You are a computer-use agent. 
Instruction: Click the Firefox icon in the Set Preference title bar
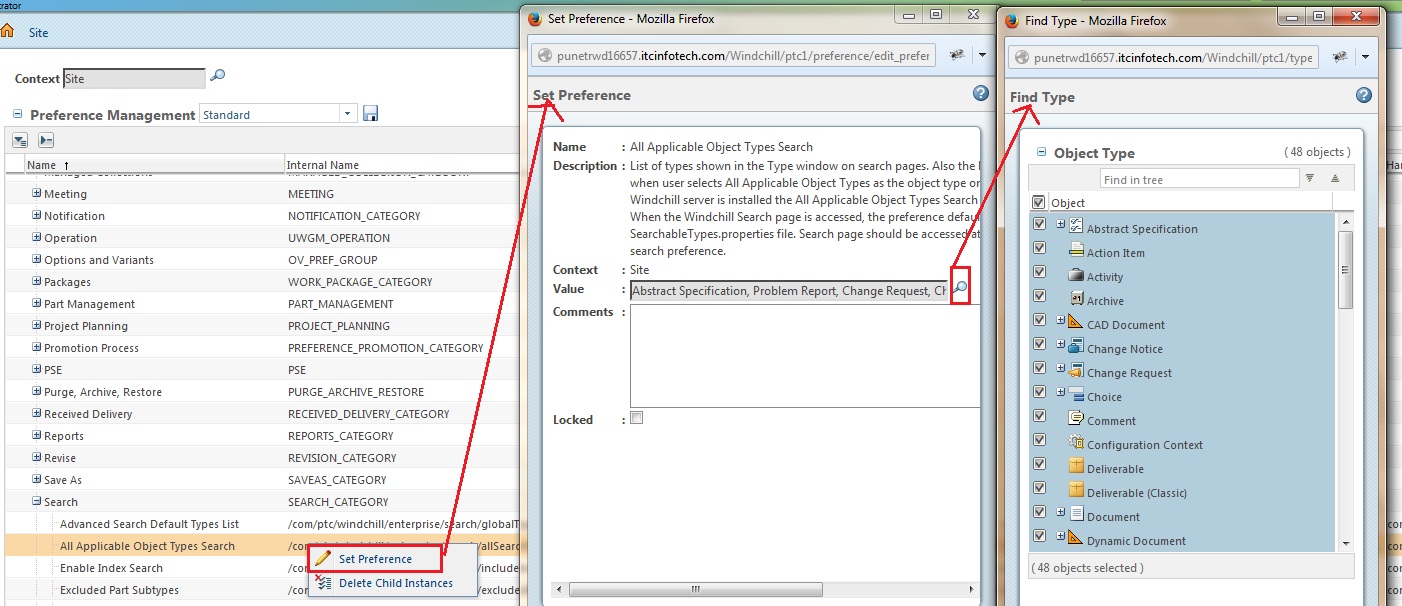click(x=534, y=18)
